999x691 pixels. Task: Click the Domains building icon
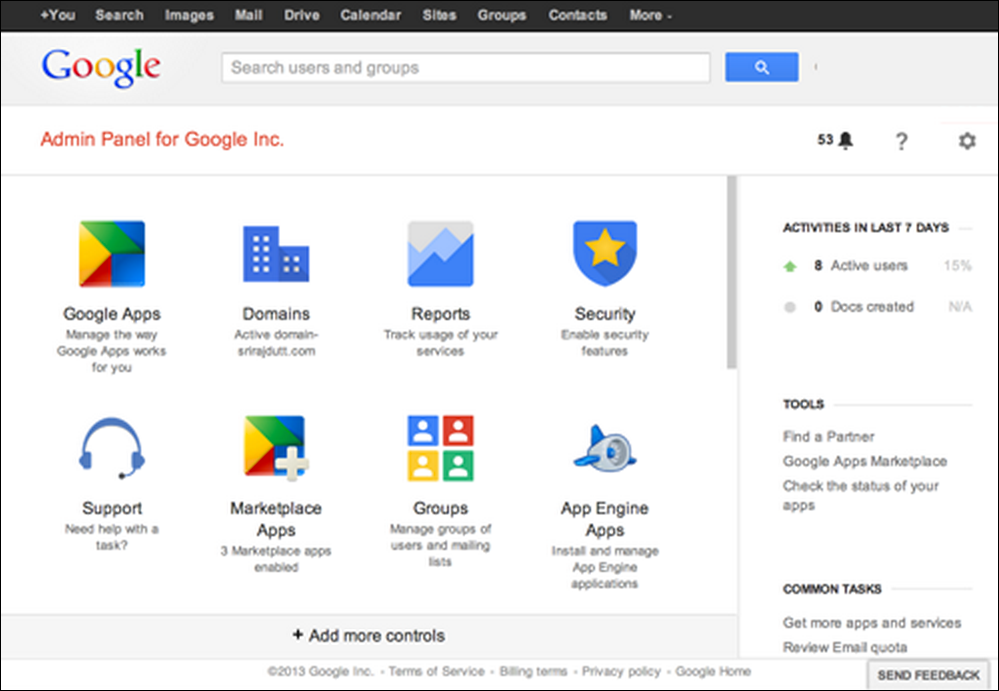276,254
